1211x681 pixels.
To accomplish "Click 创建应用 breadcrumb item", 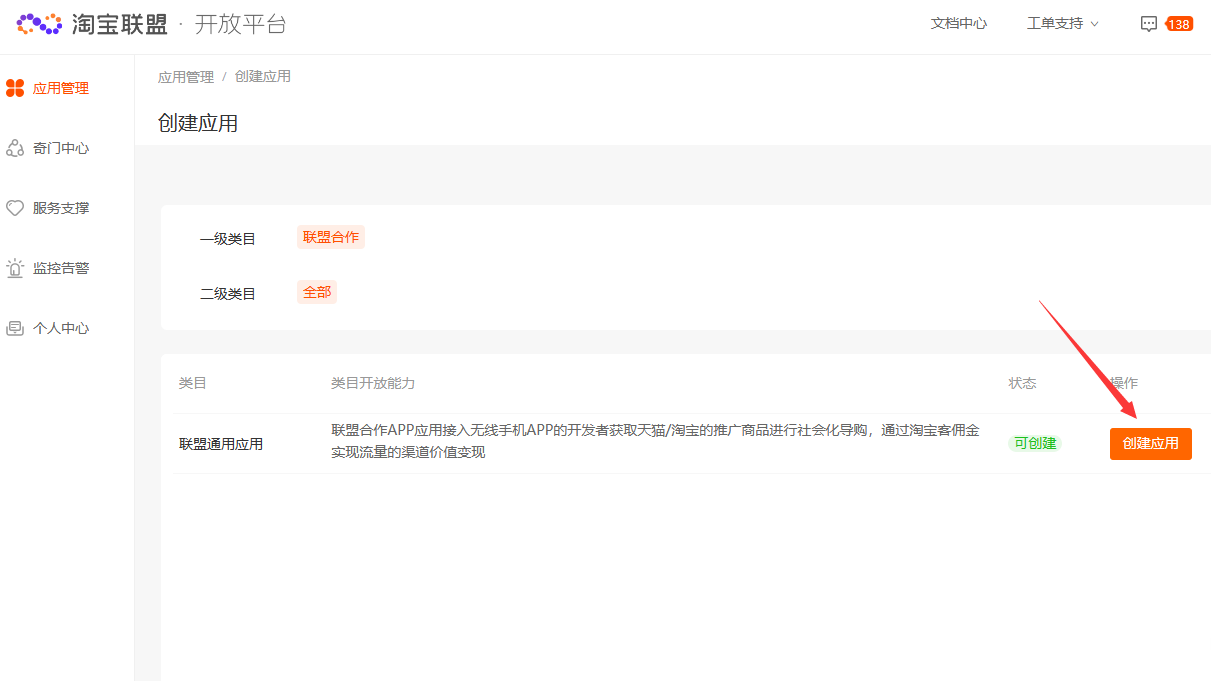I will tap(263, 76).
